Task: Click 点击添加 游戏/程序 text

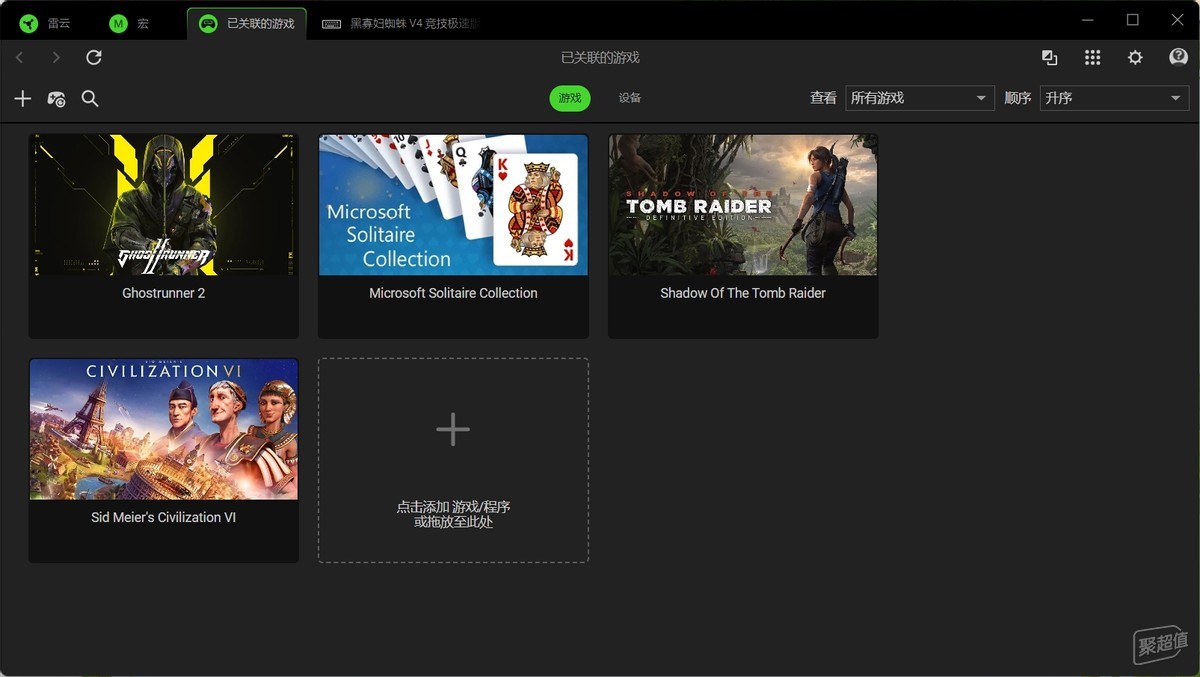Action: (453, 507)
